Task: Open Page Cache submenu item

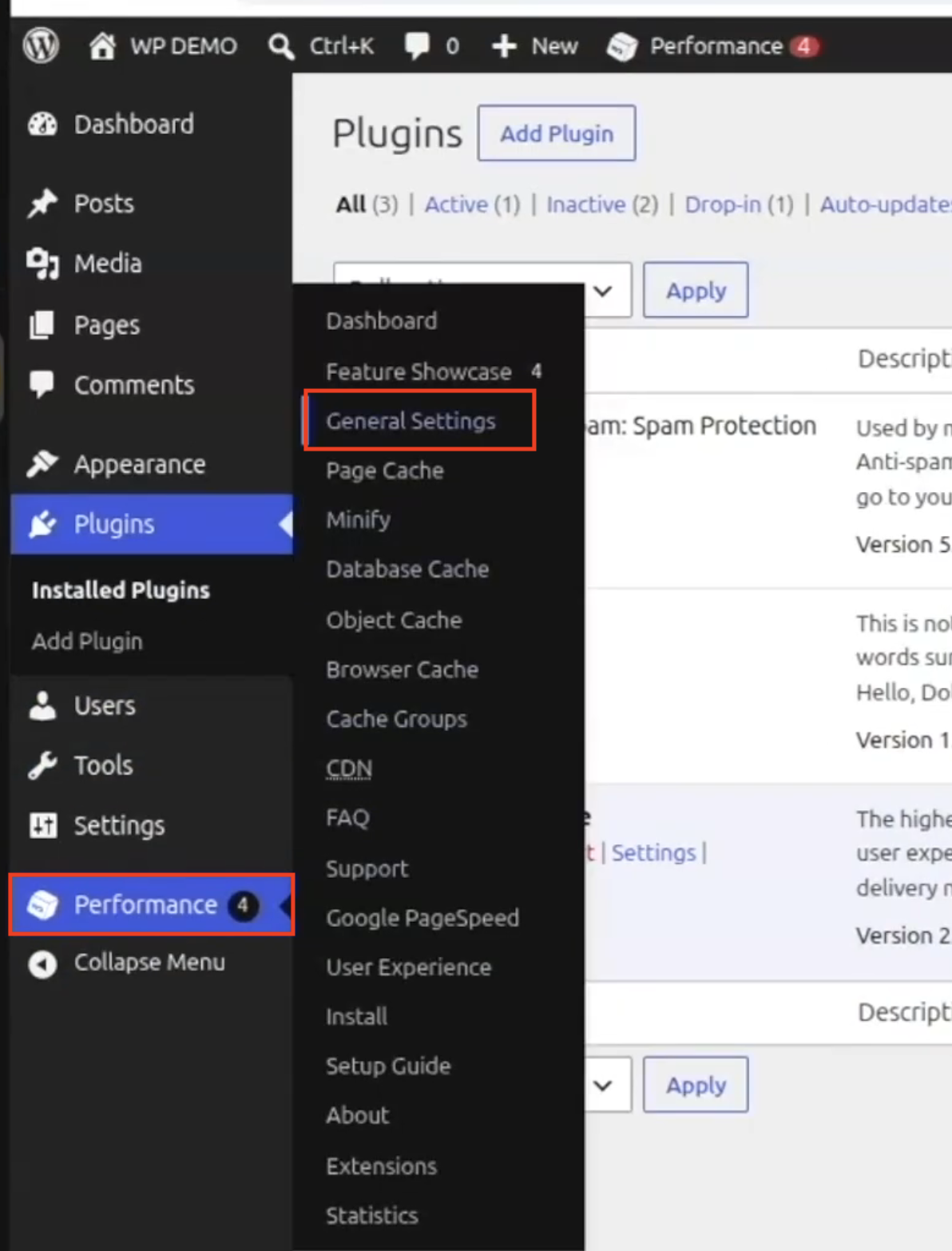Action: pyautogui.click(x=385, y=471)
